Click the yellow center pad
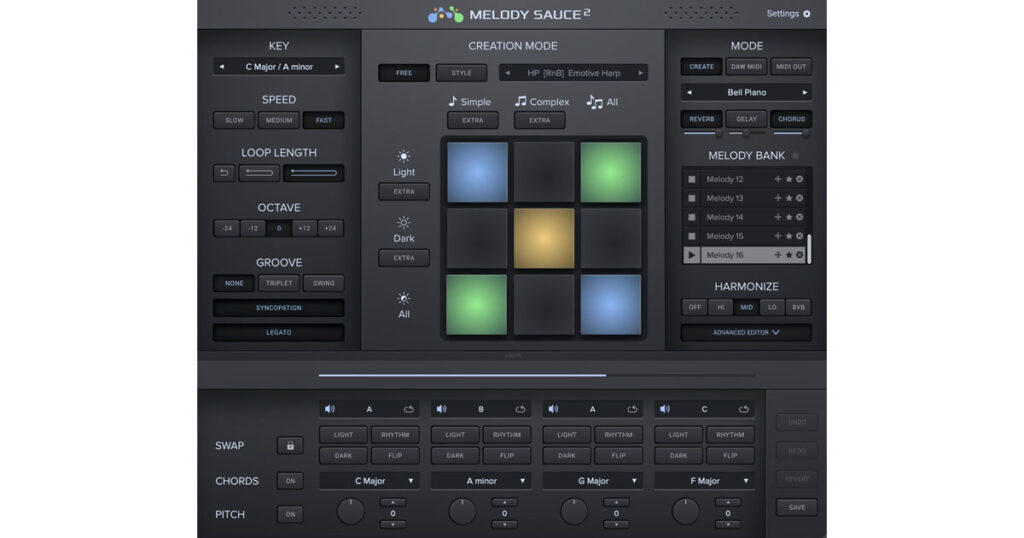The height and width of the screenshot is (538, 1024). click(x=544, y=238)
